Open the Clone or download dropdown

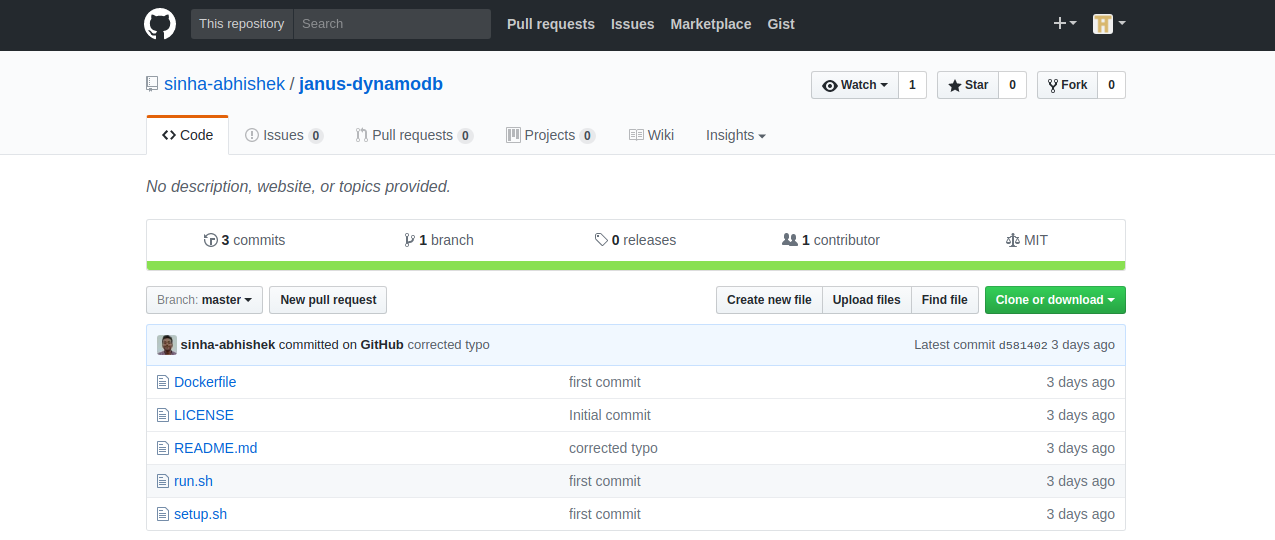click(1055, 300)
